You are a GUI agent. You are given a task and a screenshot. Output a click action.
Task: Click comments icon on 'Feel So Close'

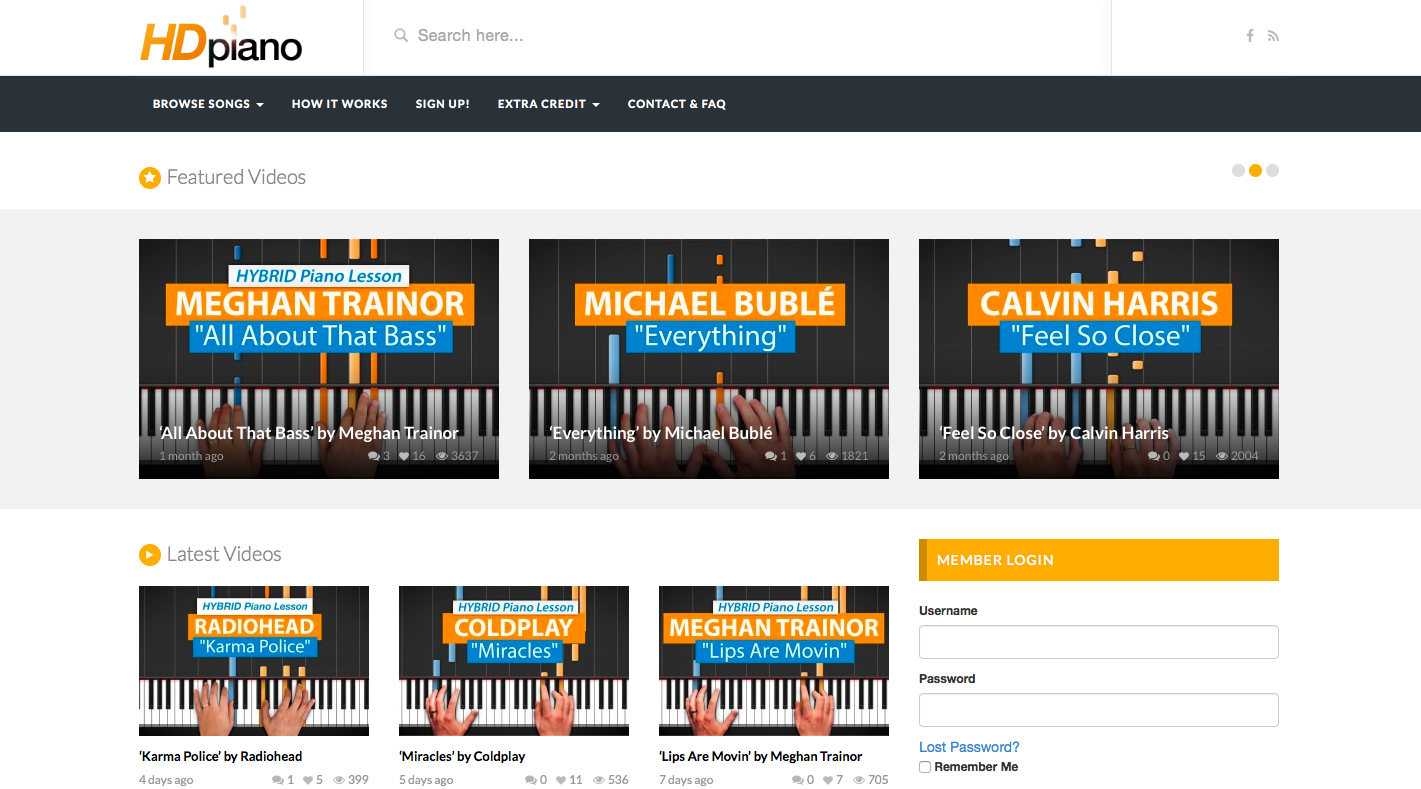(1154, 456)
